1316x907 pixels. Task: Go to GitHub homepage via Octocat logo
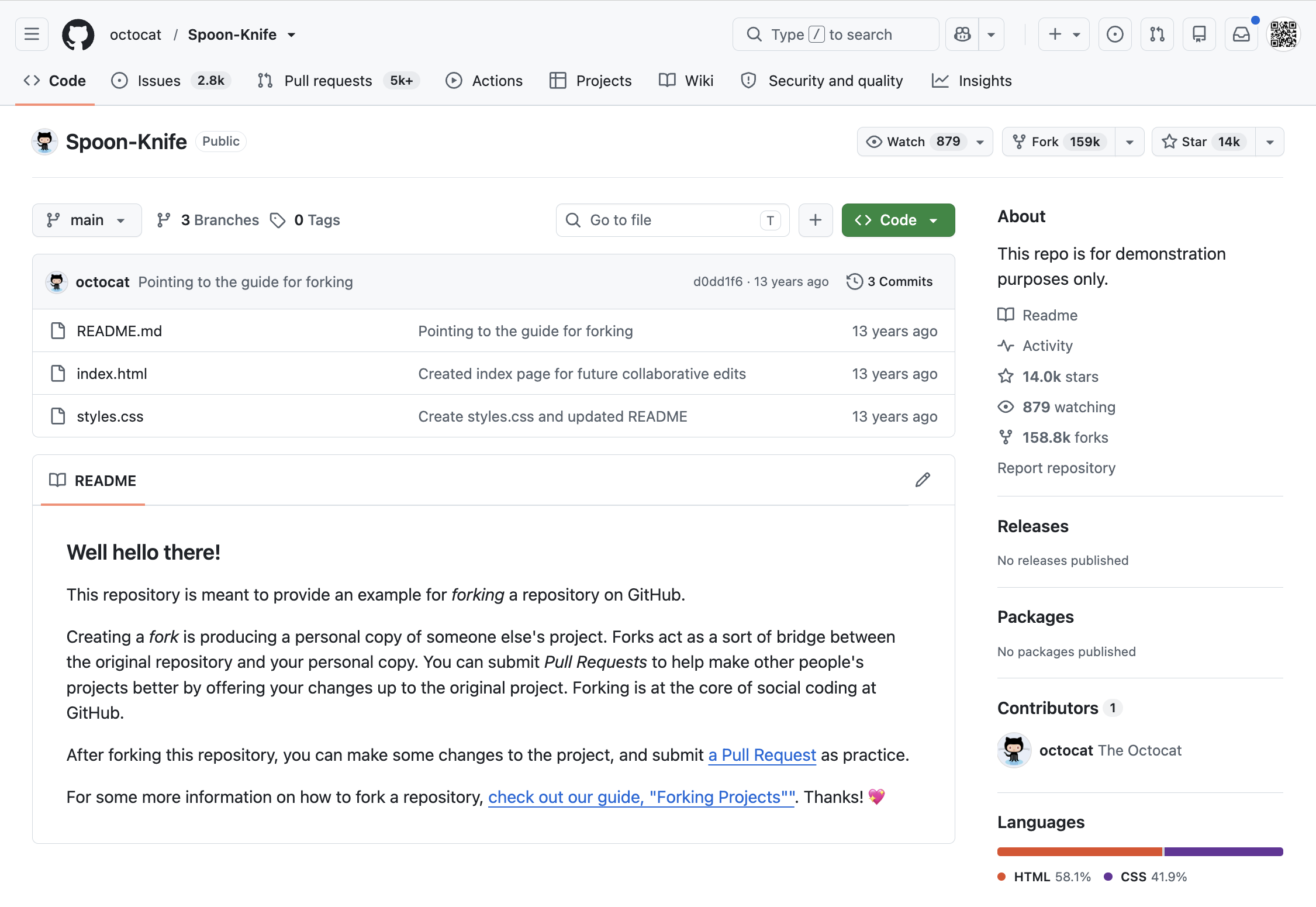[78, 35]
